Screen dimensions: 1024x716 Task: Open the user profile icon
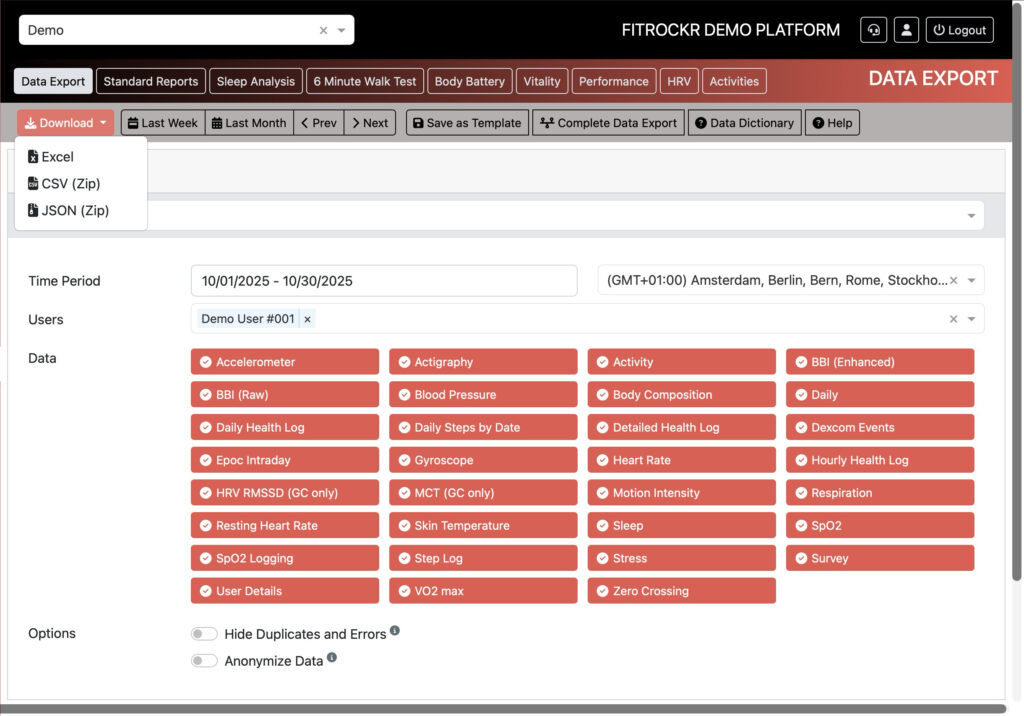[x=906, y=30]
